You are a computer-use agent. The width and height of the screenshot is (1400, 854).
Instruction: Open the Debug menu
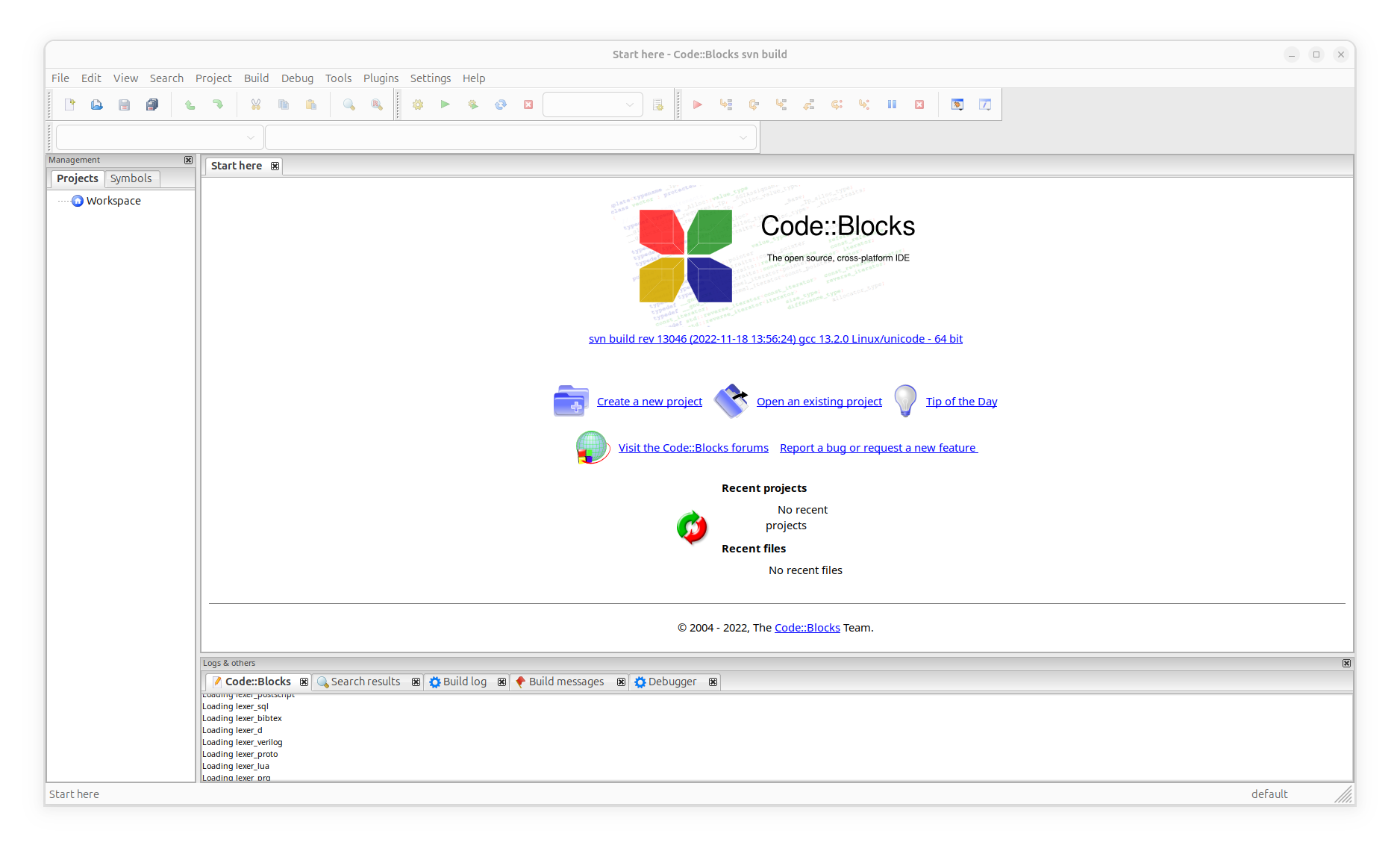297,78
